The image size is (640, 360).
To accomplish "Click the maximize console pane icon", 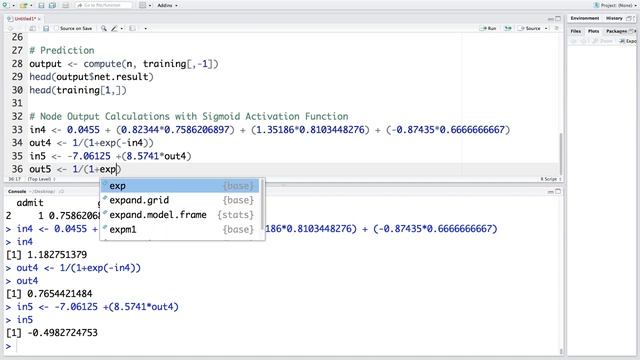I will click(x=558, y=191).
